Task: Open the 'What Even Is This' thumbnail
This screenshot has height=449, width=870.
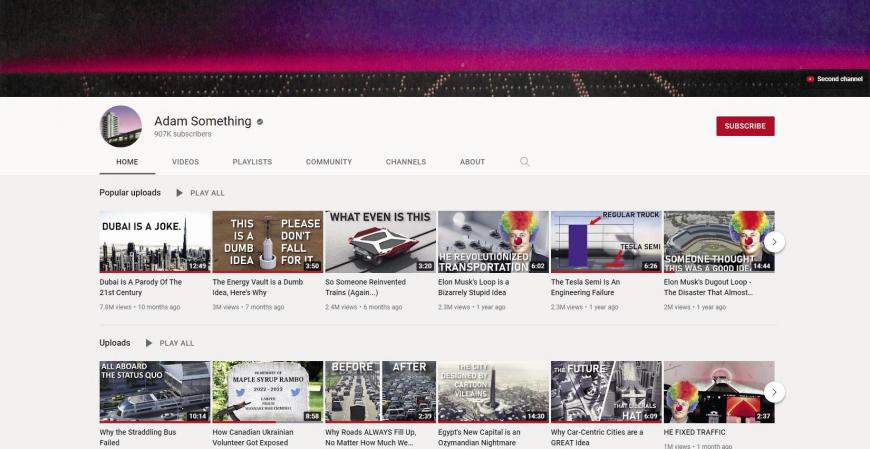Action: [380, 241]
